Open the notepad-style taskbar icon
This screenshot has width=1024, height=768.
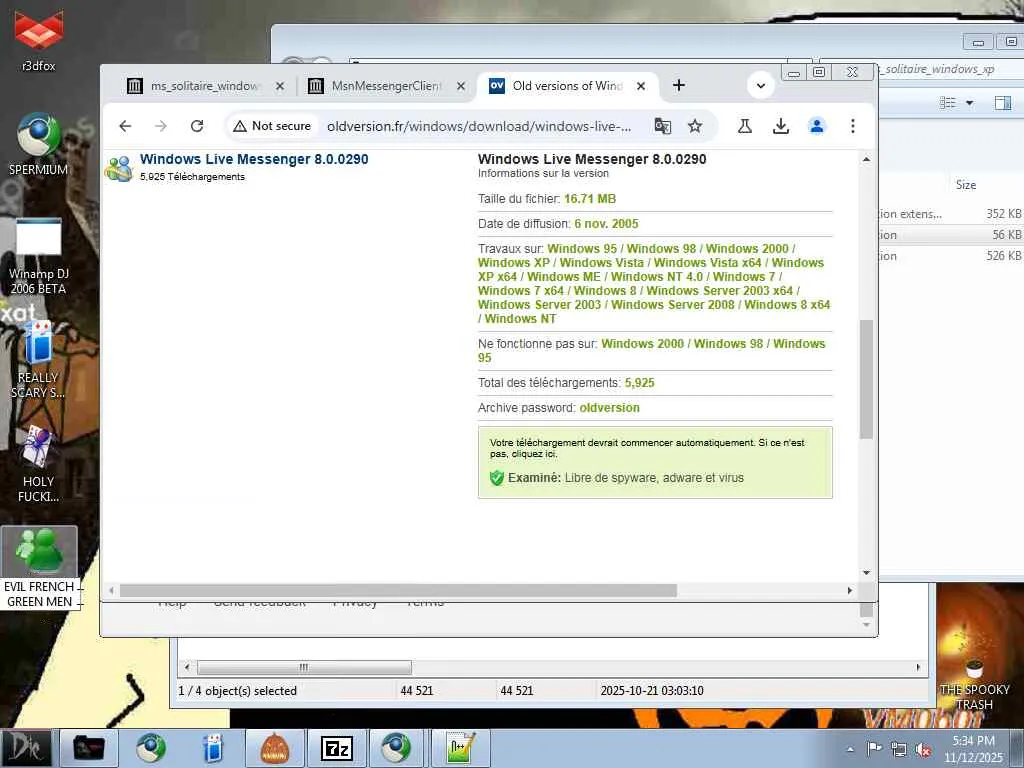pyautogui.click(x=460, y=748)
